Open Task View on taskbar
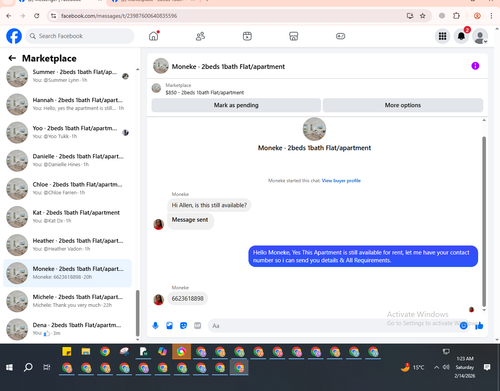The height and width of the screenshot is (391, 500). coord(47,367)
